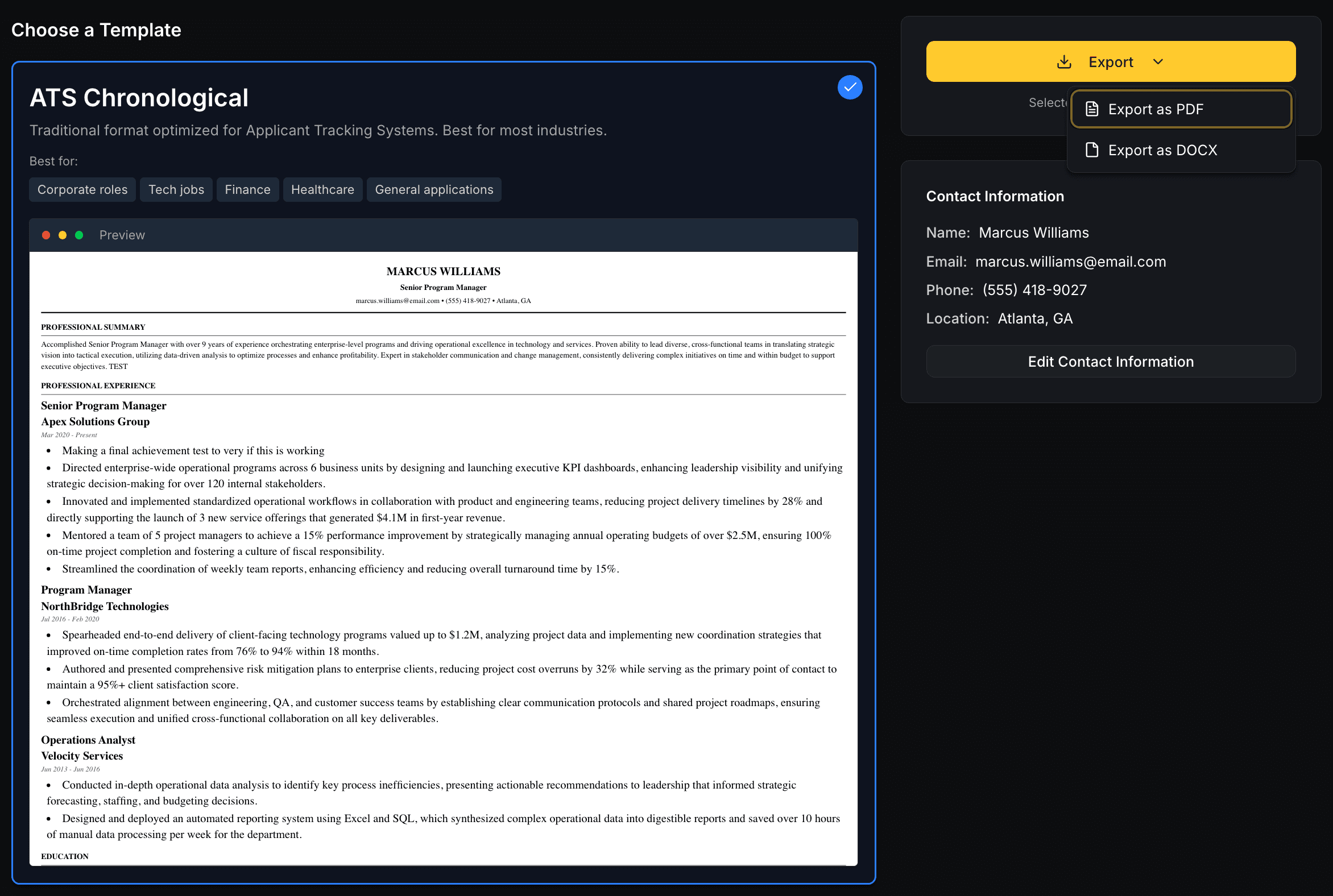Click the blue checkmark on the selected template
1333x896 pixels.
[850, 87]
